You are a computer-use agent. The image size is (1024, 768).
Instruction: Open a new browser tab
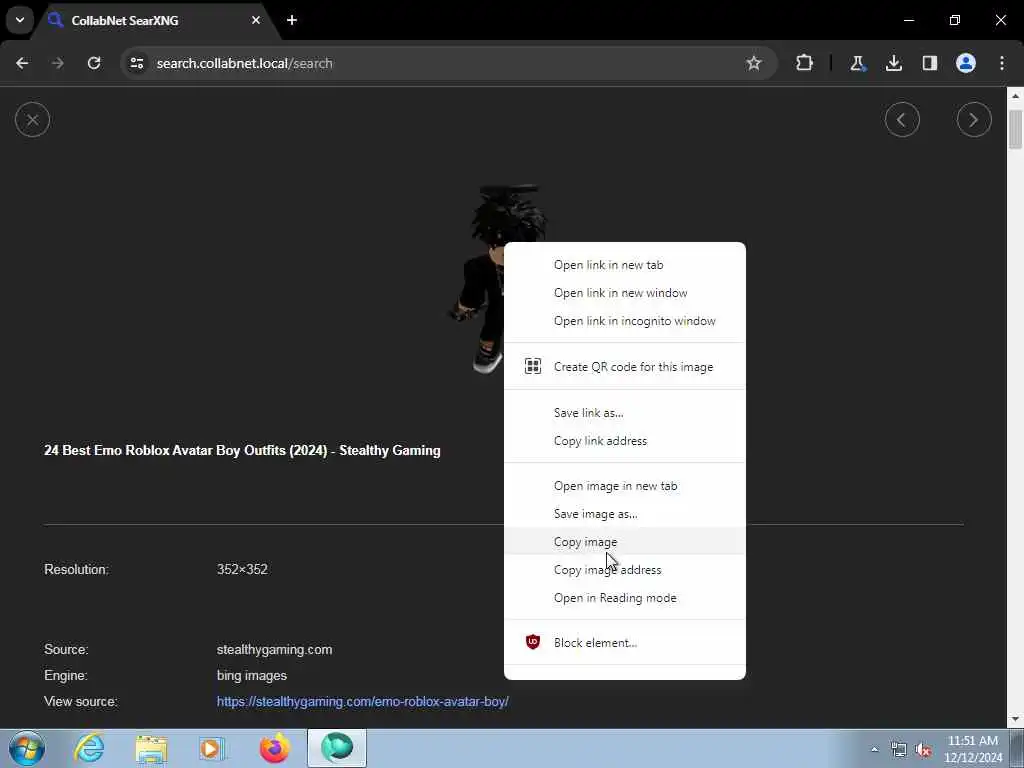(292, 20)
